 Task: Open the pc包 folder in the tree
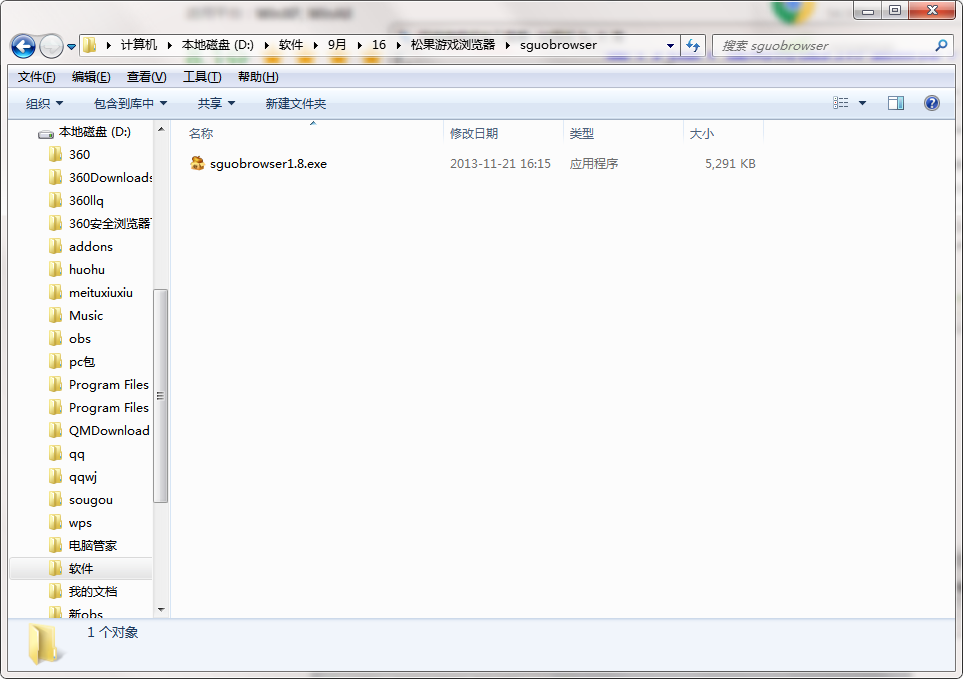click(82, 362)
